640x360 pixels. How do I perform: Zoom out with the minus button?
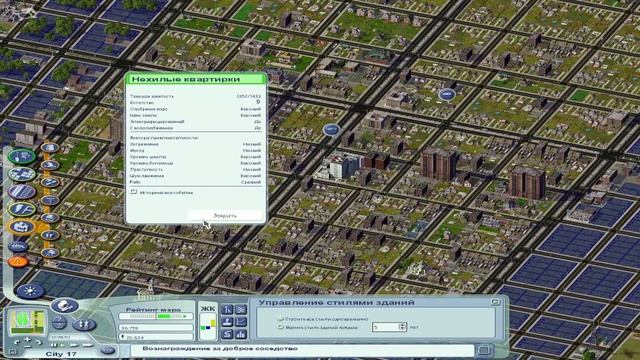[x=27, y=347]
